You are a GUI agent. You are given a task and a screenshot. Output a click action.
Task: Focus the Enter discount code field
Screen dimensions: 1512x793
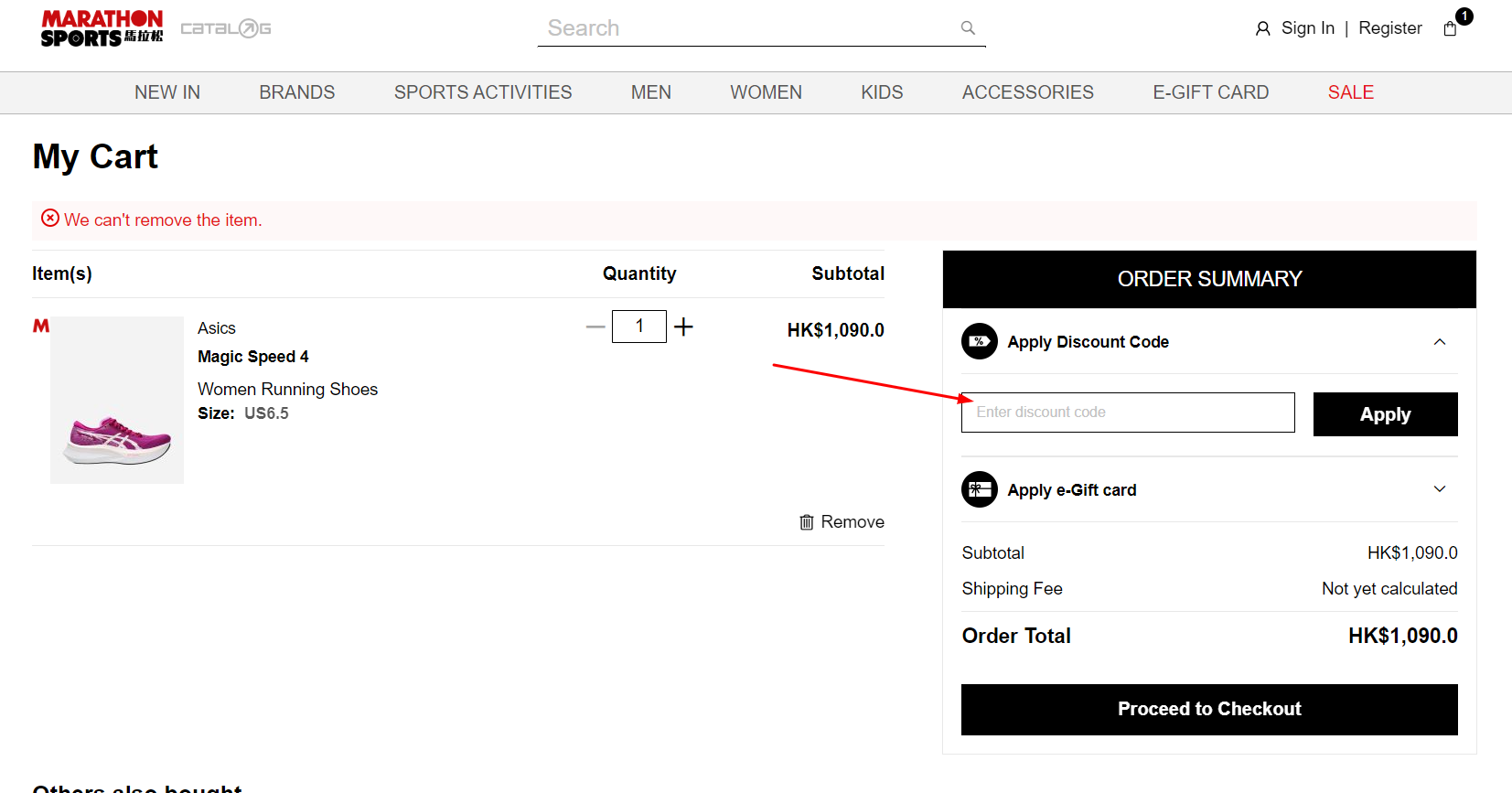(1128, 413)
